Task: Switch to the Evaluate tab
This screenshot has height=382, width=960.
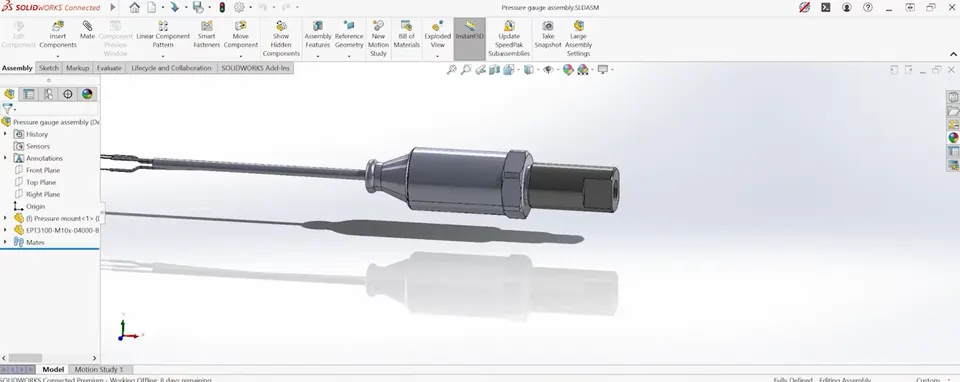Action: 109,68
